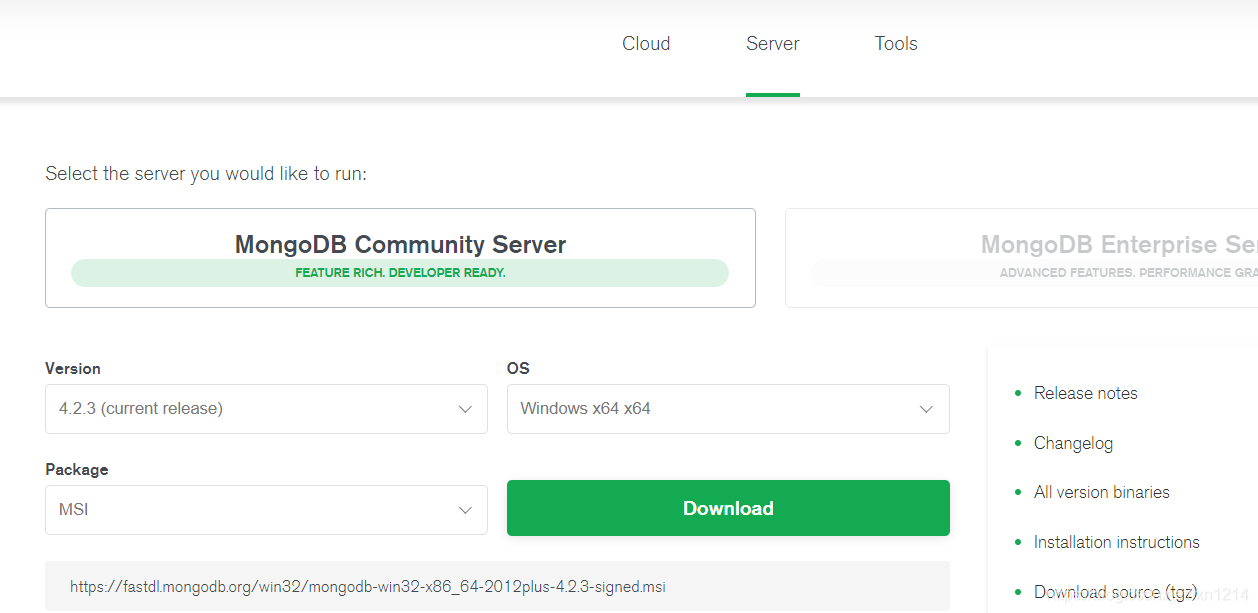1258x613 pixels.
Task: Open the Installation instructions link
Action: (x=1116, y=542)
